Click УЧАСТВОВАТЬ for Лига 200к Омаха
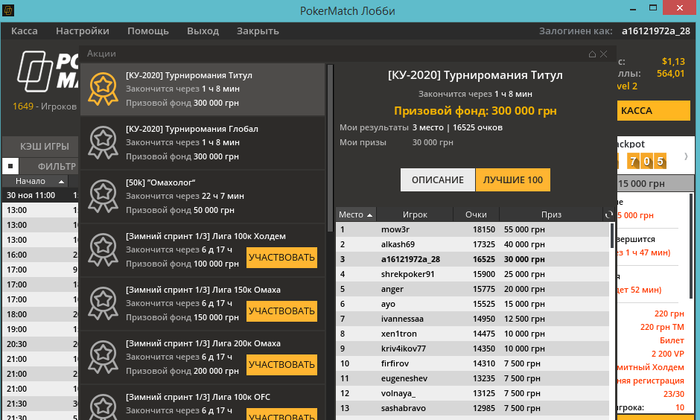 click(x=282, y=365)
